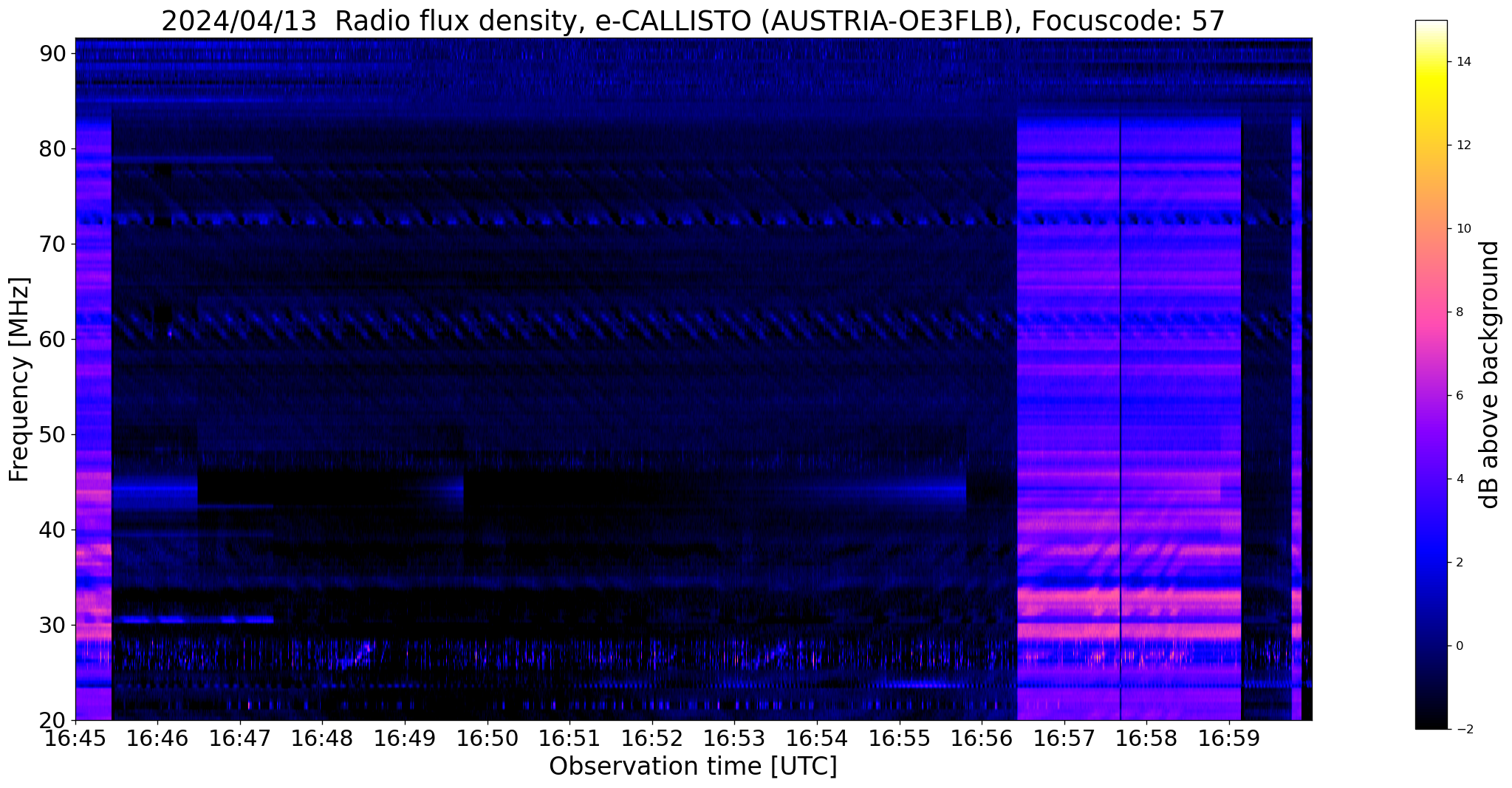The height and width of the screenshot is (788, 1512).
Task: Click the 16:56 time tick label
Action: (982, 739)
